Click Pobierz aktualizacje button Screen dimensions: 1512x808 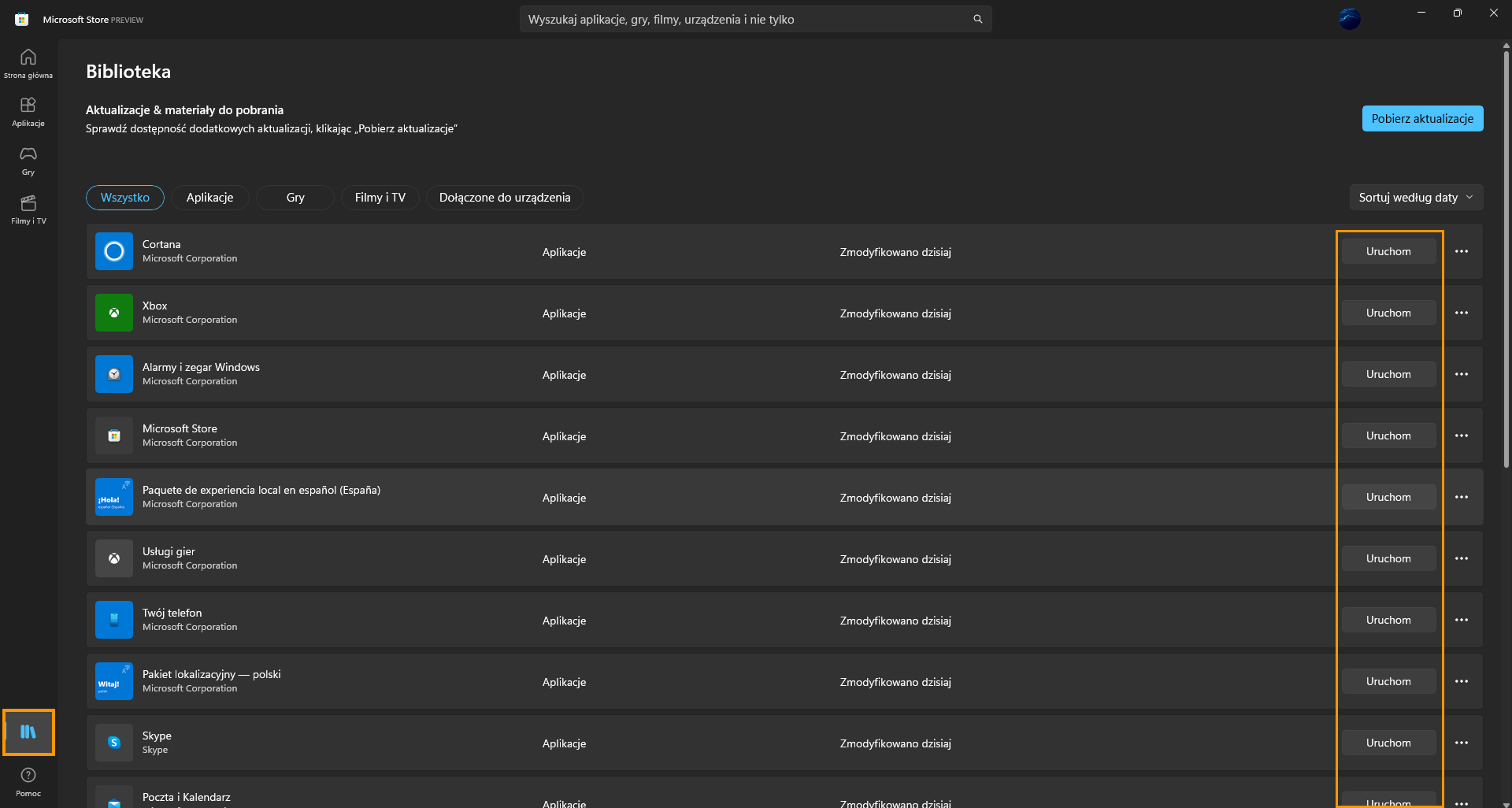click(1422, 119)
